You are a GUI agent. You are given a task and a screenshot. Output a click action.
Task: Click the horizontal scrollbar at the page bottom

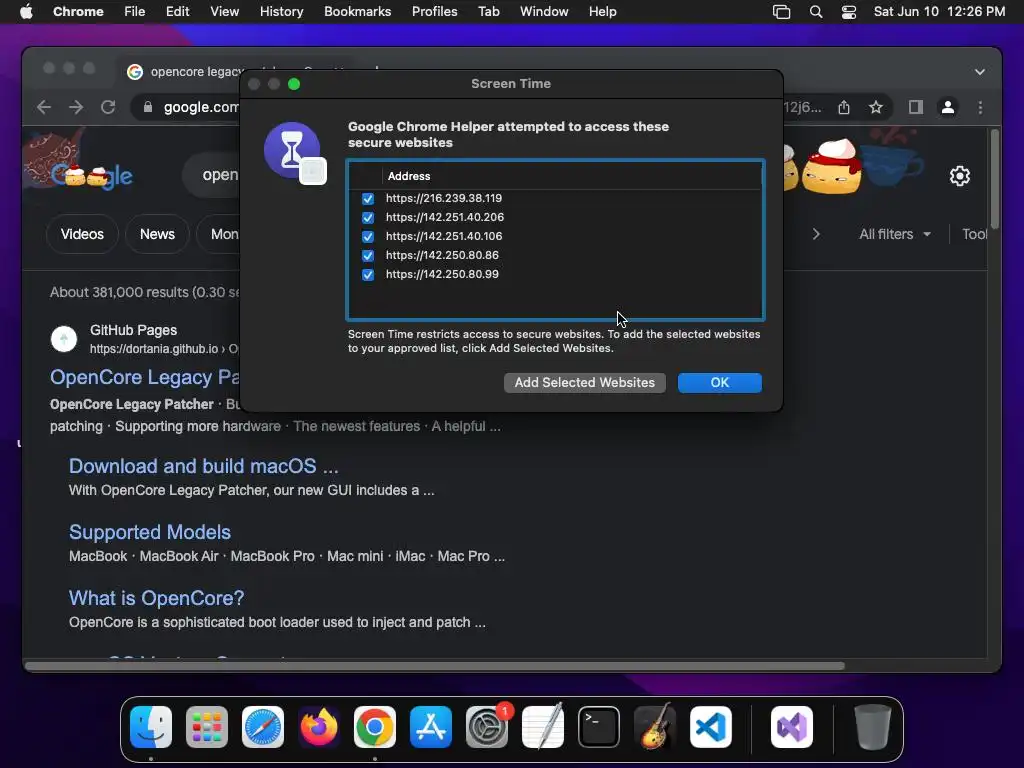click(434, 666)
